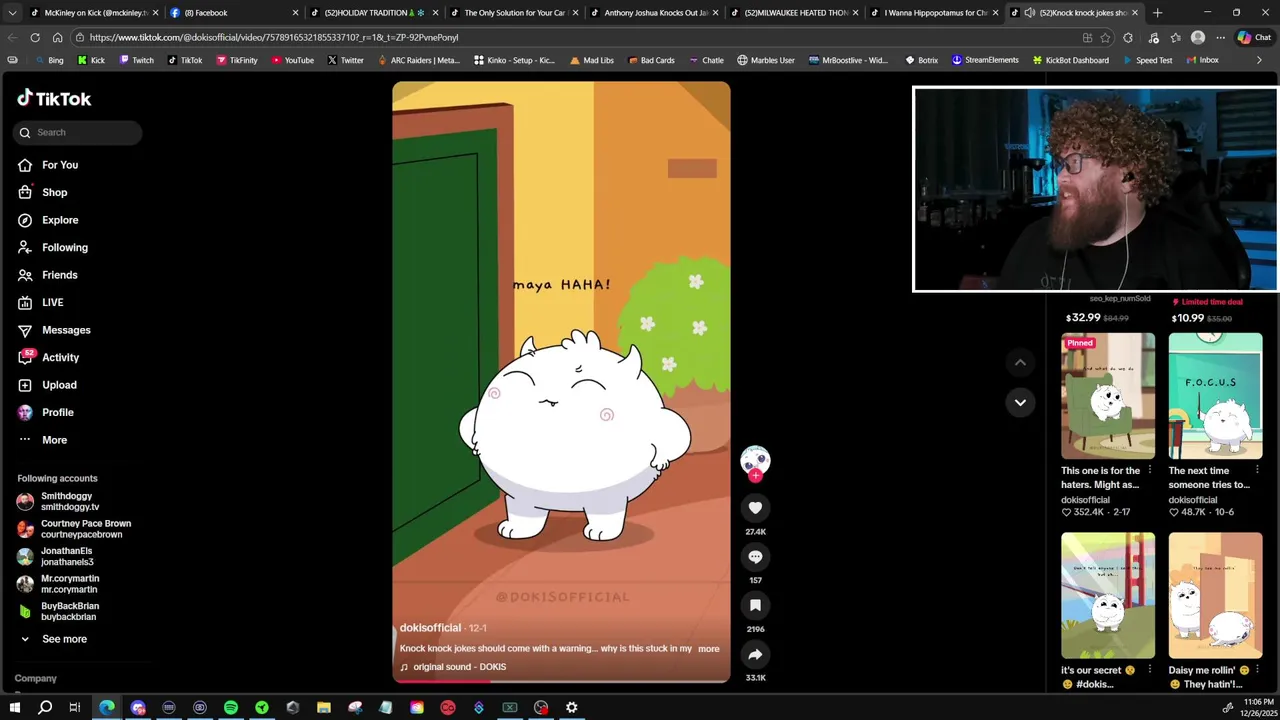The height and width of the screenshot is (720, 1280).
Task: Follow dokisofficial via the avatar plus icon
Action: coord(755,476)
